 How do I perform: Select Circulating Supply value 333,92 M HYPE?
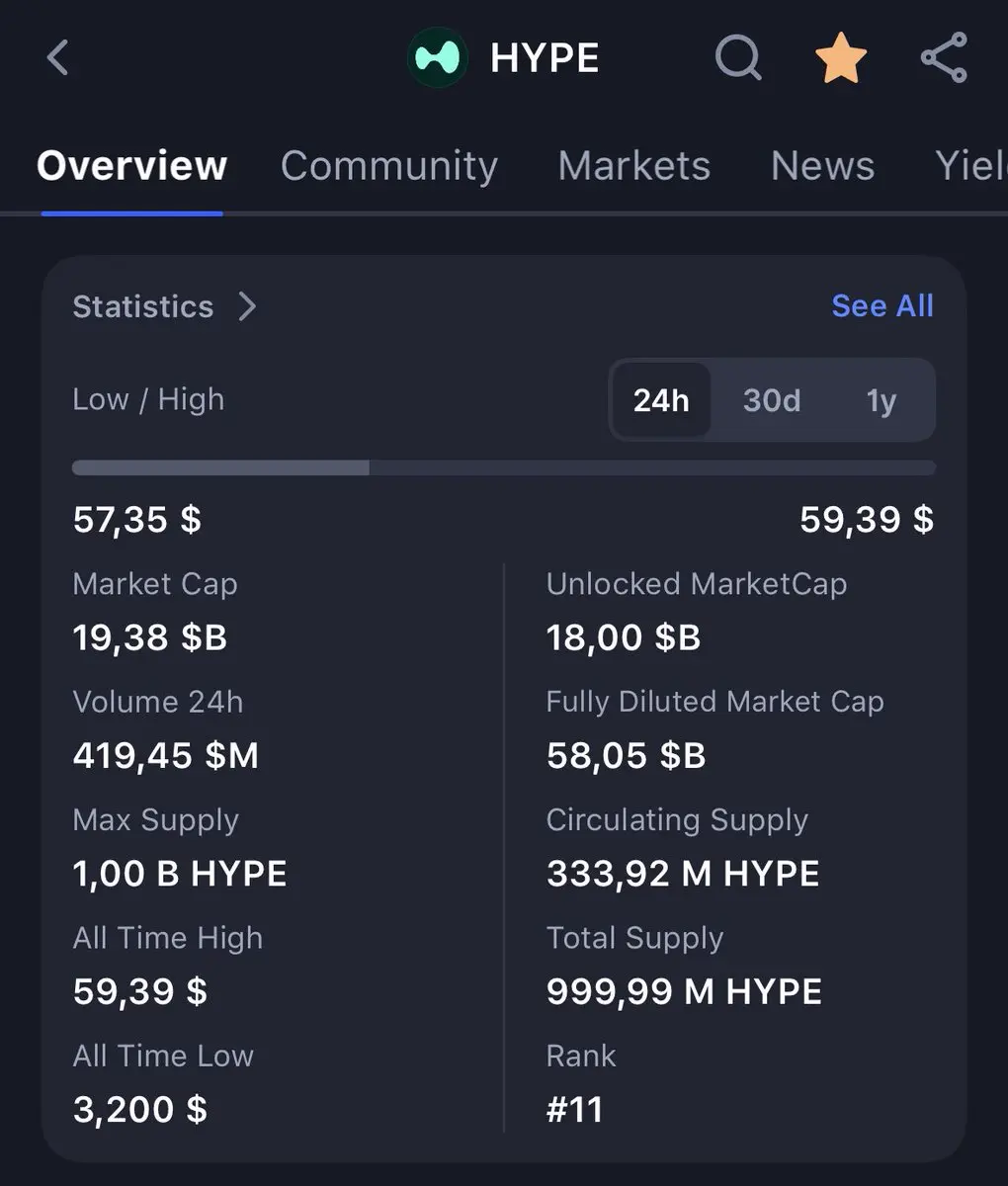pos(683,874)
